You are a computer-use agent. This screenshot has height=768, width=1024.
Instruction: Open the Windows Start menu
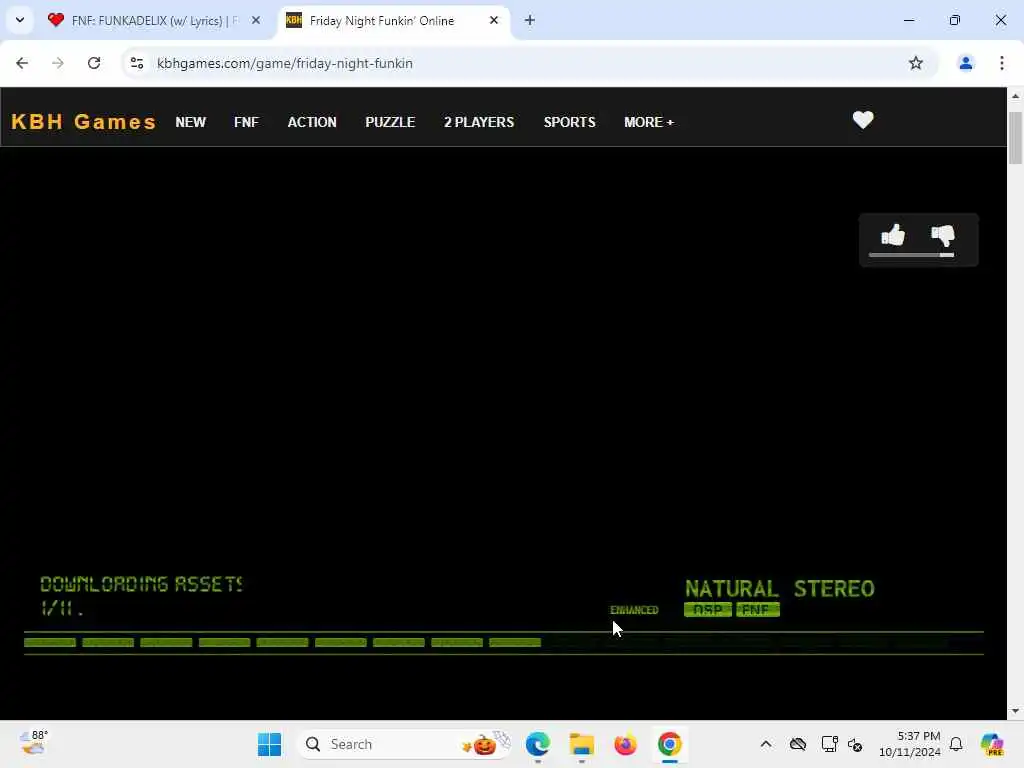click(269, 744)
